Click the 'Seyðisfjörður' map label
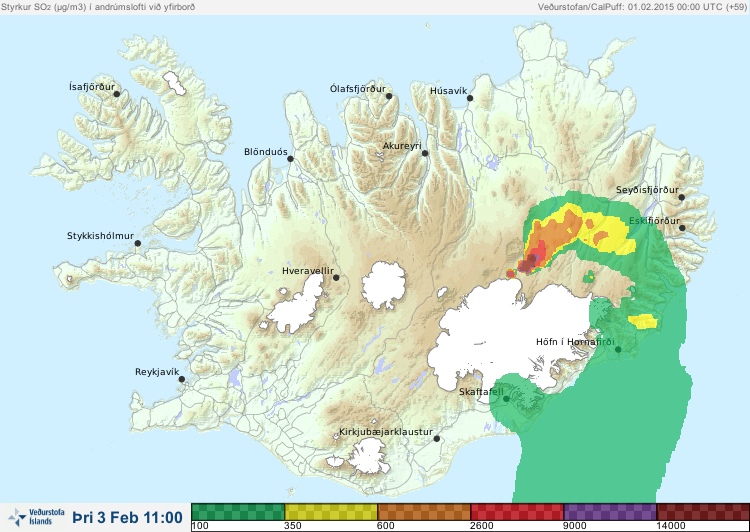This screenshot has width=750, height=532. pyautogui.click(x=647, y=190)
